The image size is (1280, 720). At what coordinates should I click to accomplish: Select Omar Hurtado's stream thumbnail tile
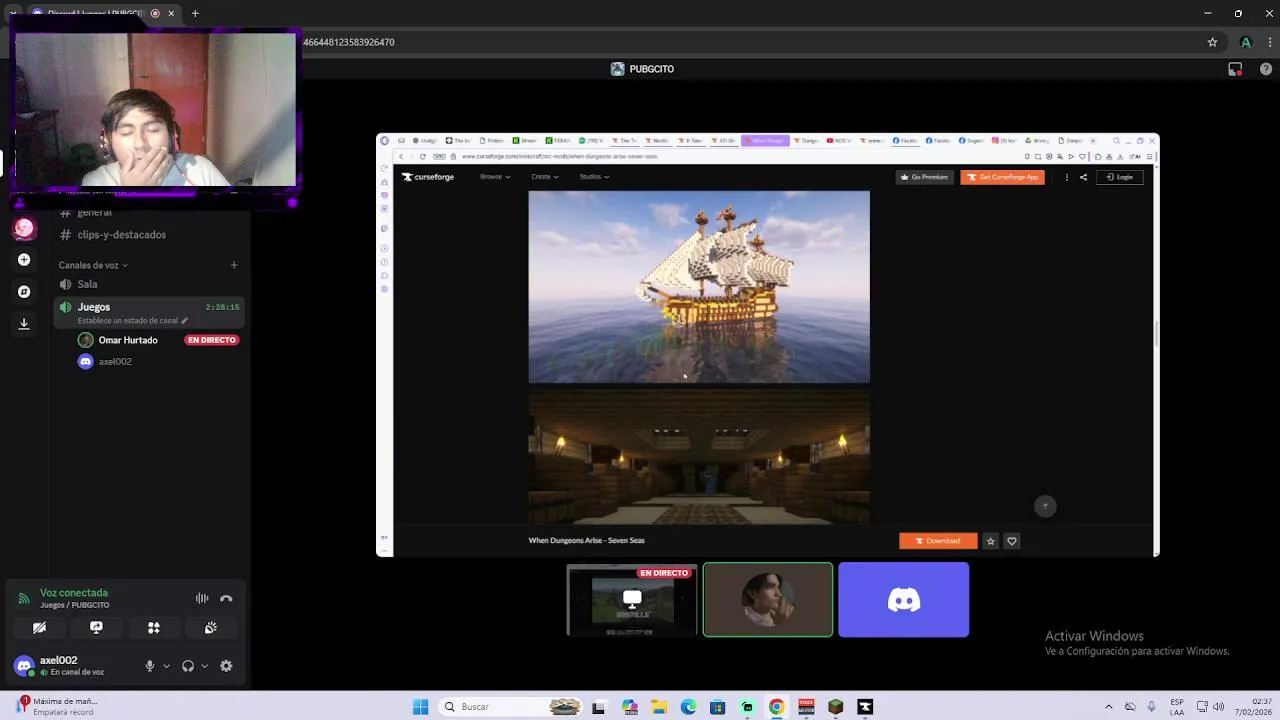coord(632,600)
